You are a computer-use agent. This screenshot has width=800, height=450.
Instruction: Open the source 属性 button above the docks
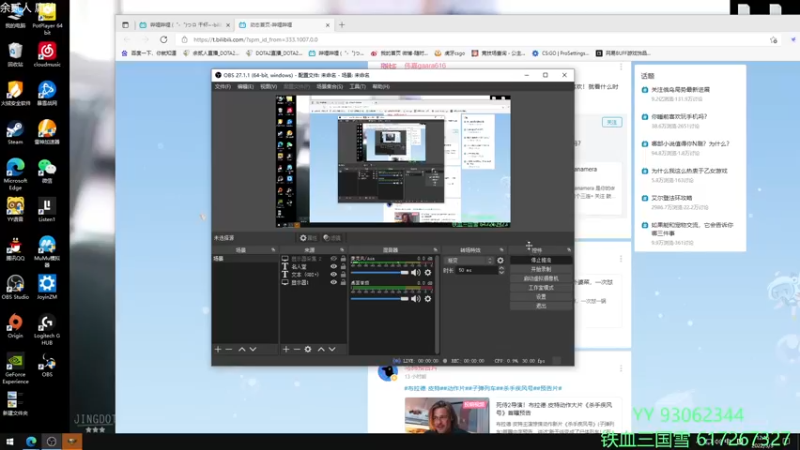pyautogui.click(x=308, y=238)
